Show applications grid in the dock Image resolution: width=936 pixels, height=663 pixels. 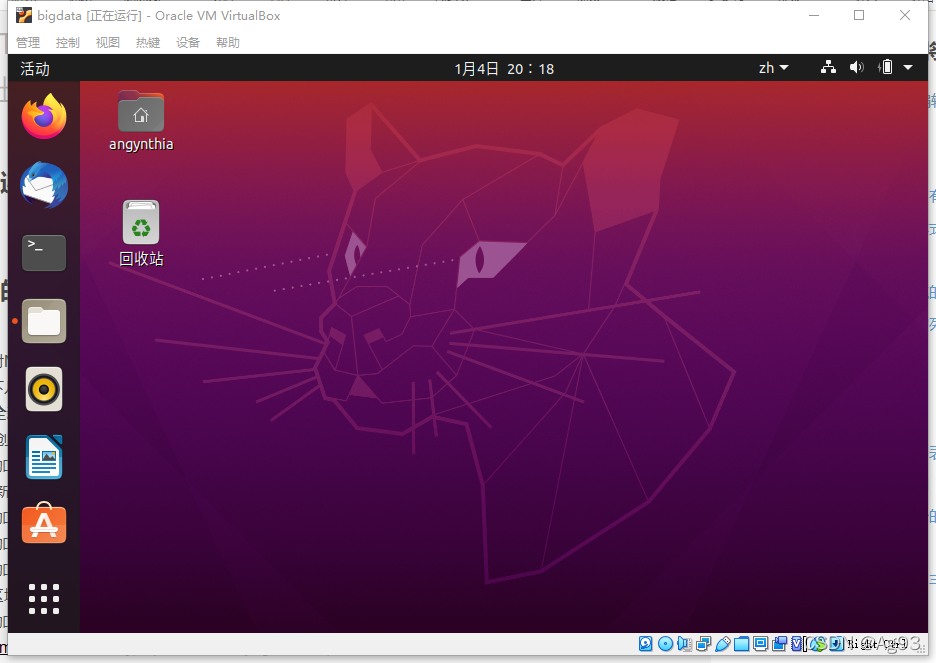[44, 599]
